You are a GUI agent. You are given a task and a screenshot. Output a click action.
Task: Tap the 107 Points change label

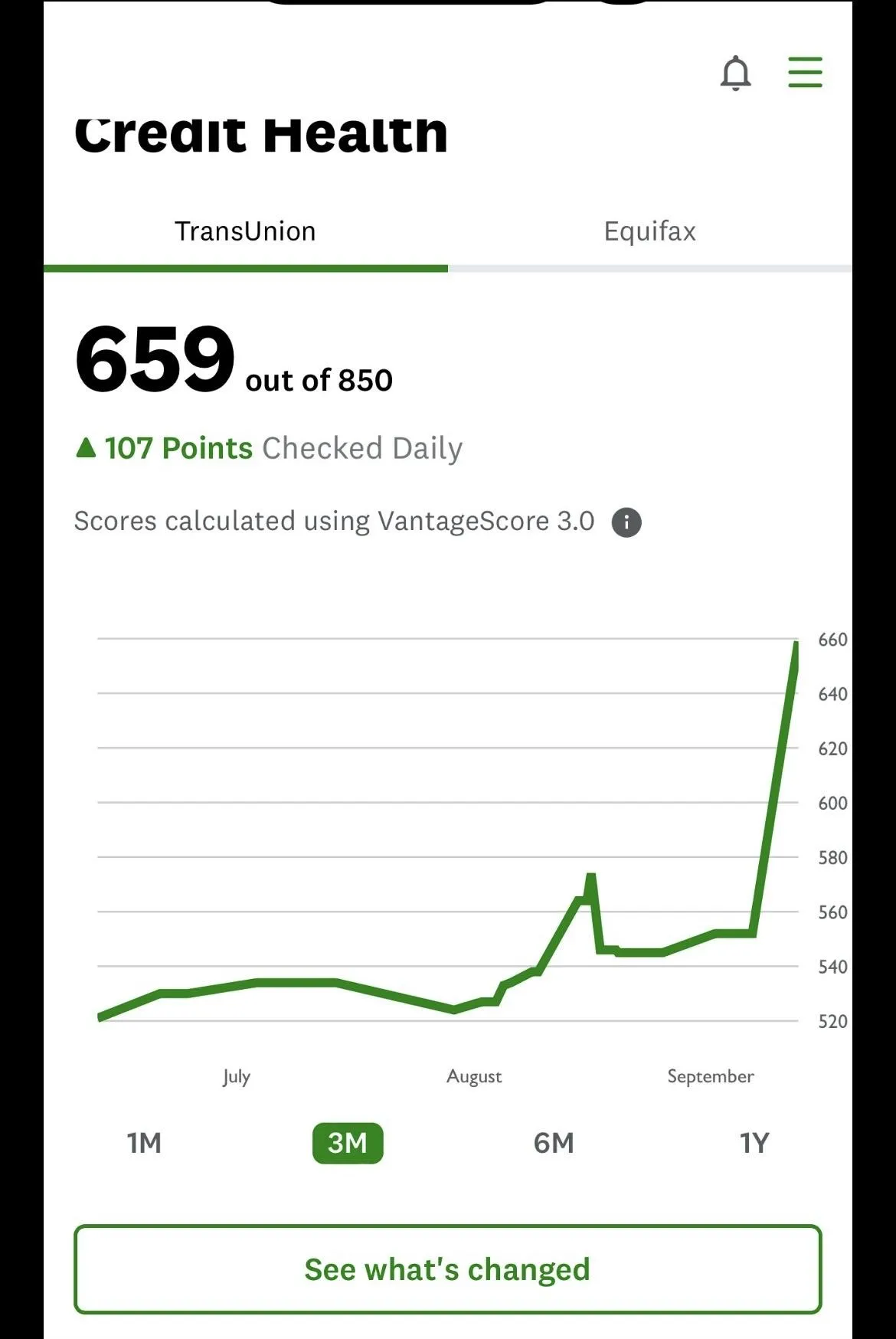point(178,448)
